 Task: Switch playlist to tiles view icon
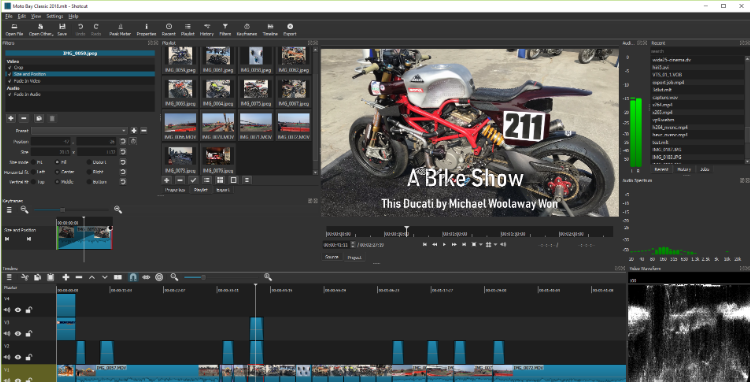pyautogui.click(x=220, y=180)
